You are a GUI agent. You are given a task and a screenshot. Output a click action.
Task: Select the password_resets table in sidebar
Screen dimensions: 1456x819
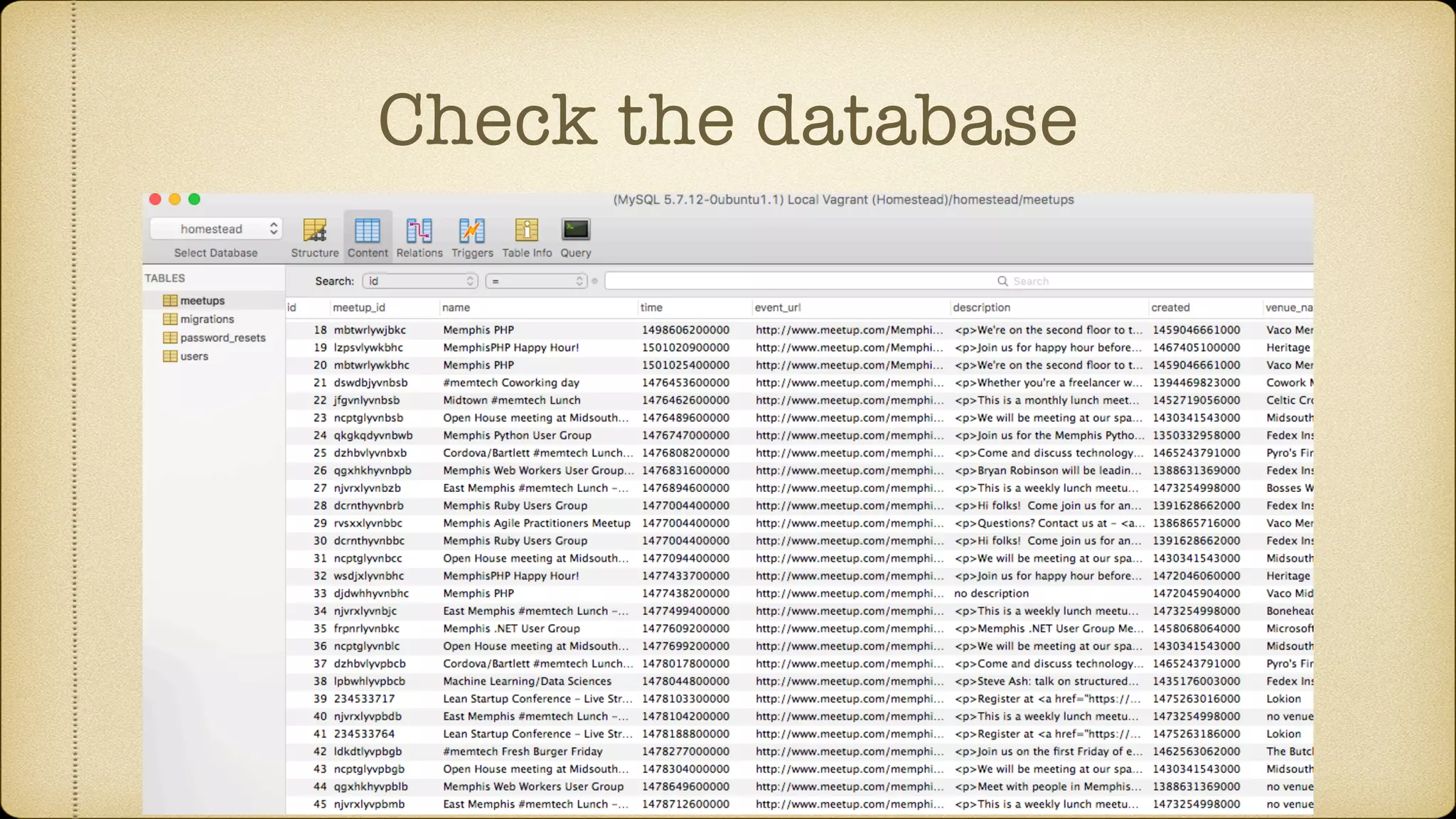click(214, 338)
